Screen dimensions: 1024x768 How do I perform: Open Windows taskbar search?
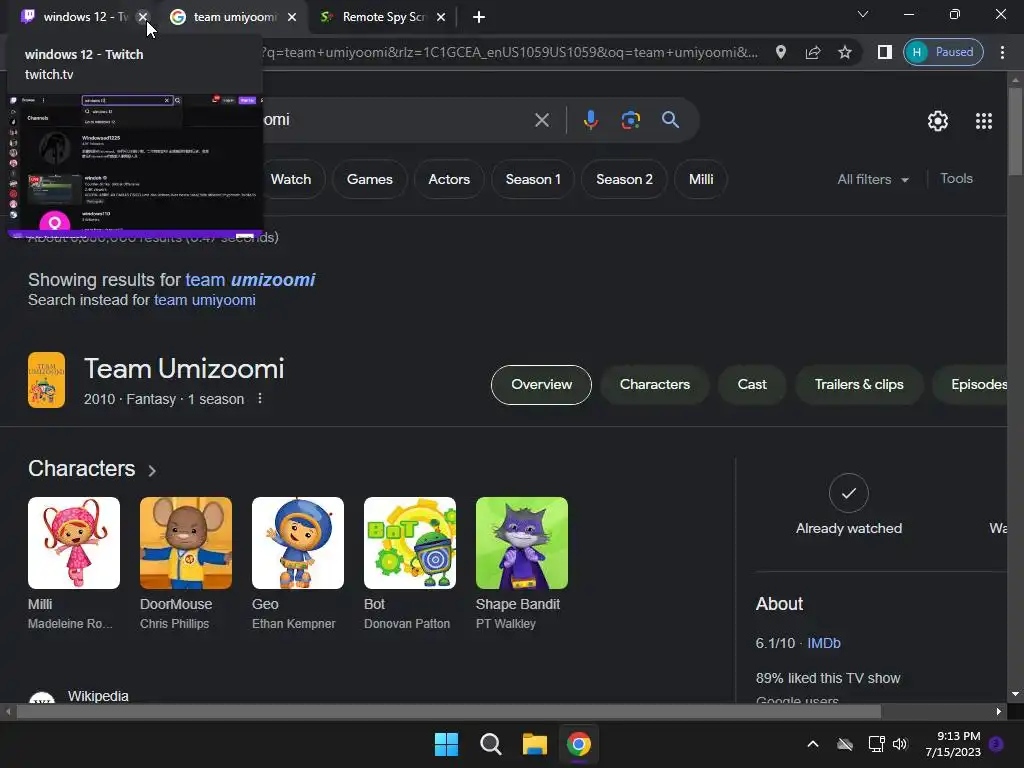(490, 744)
